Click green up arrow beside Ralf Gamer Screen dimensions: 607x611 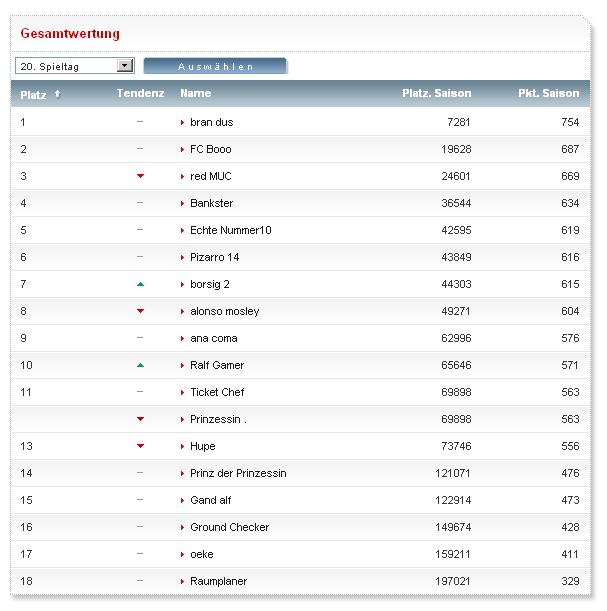pos(140,365)
